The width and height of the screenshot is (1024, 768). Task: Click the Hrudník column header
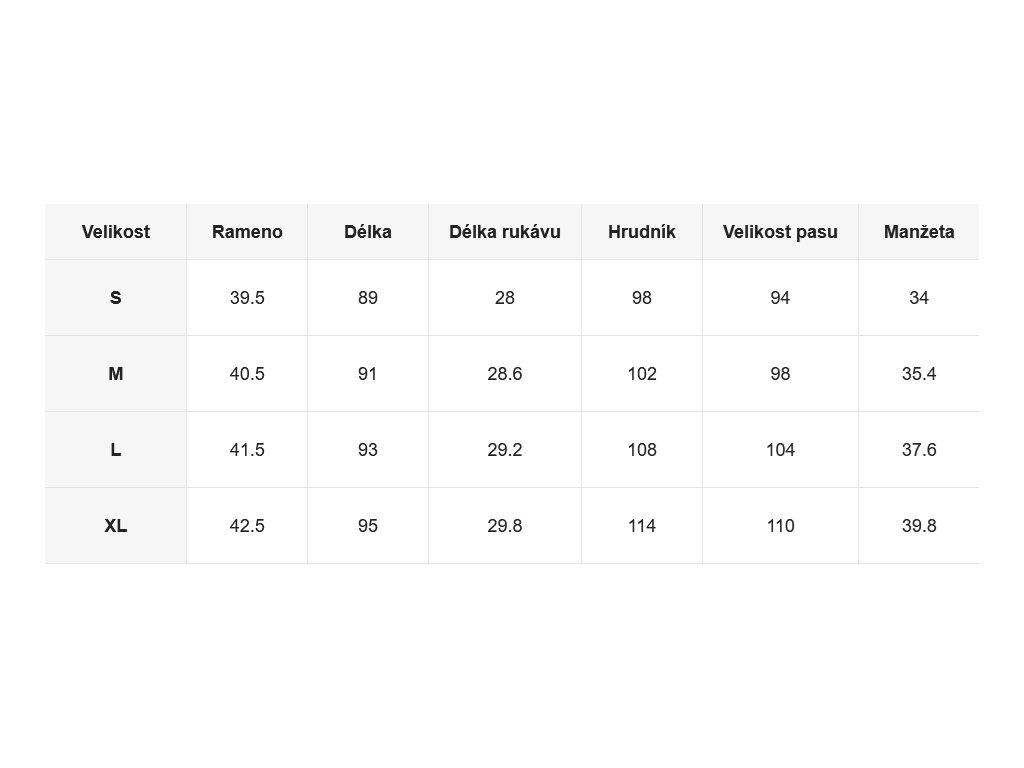(x=642, y=232)
